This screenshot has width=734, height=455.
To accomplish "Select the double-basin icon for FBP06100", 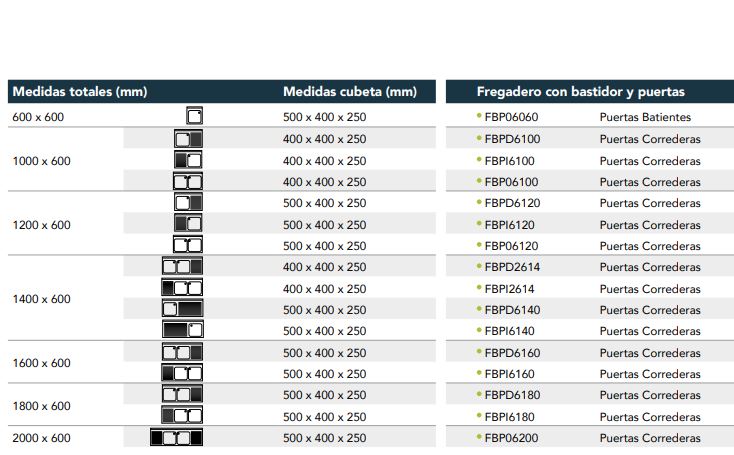I will (188, 181).
